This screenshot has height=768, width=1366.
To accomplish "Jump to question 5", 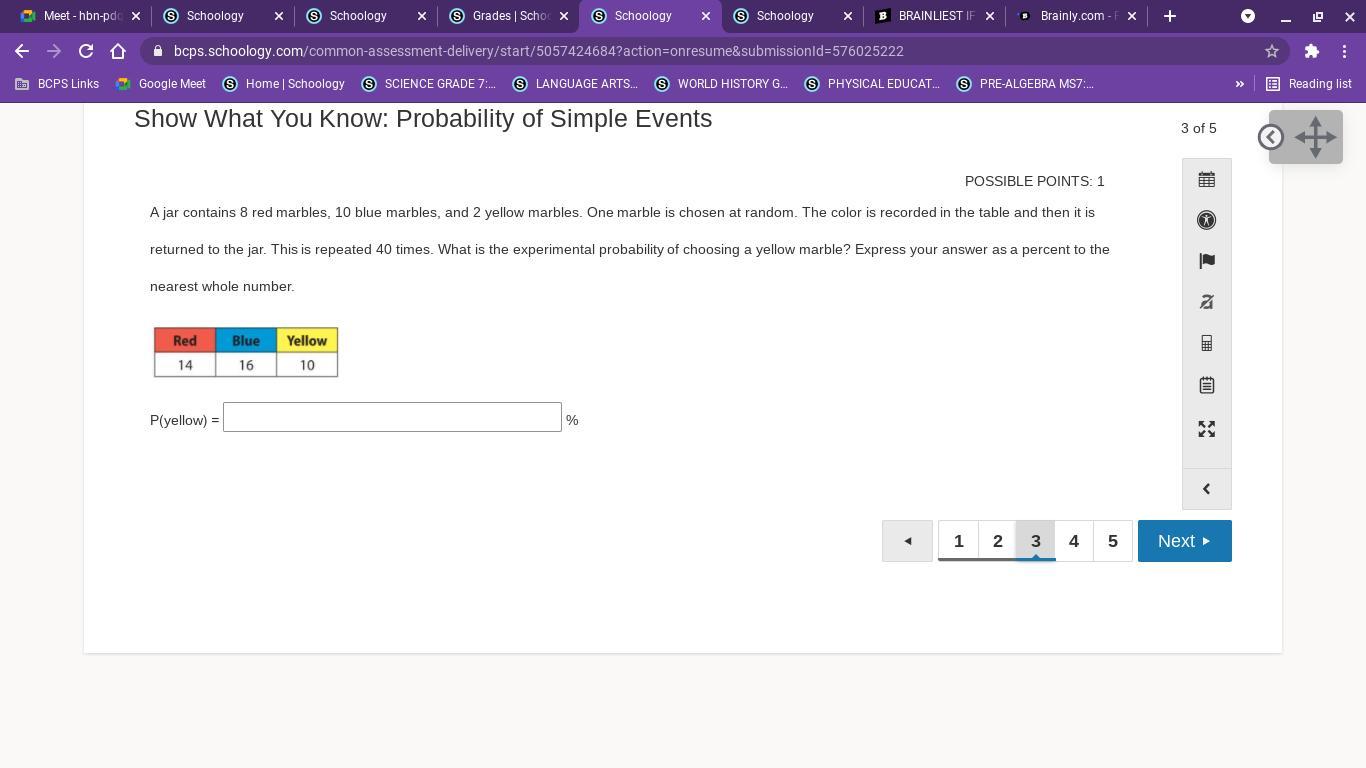I will (1113, 541).
